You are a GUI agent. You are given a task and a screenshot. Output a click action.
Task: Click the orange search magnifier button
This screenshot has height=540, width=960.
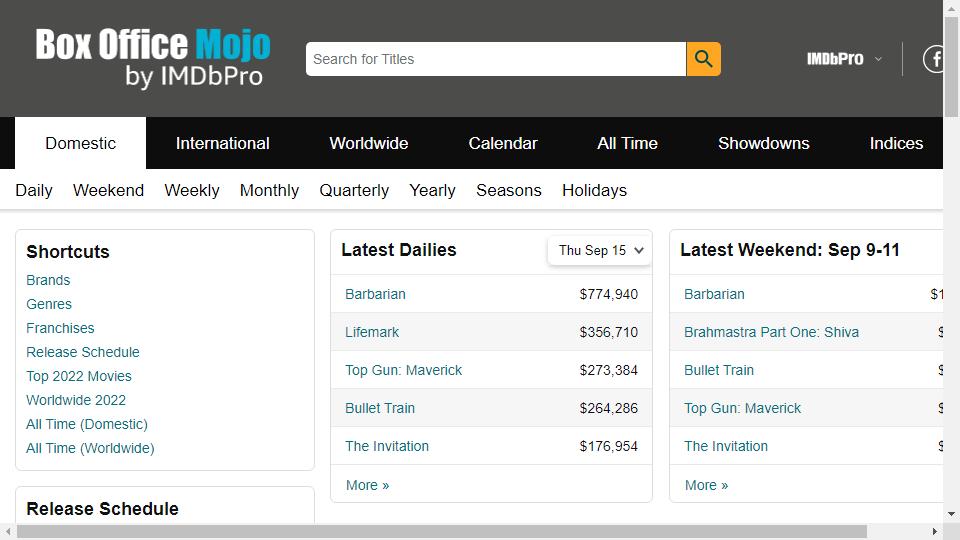pyautogui.click(x=703, y=59)
